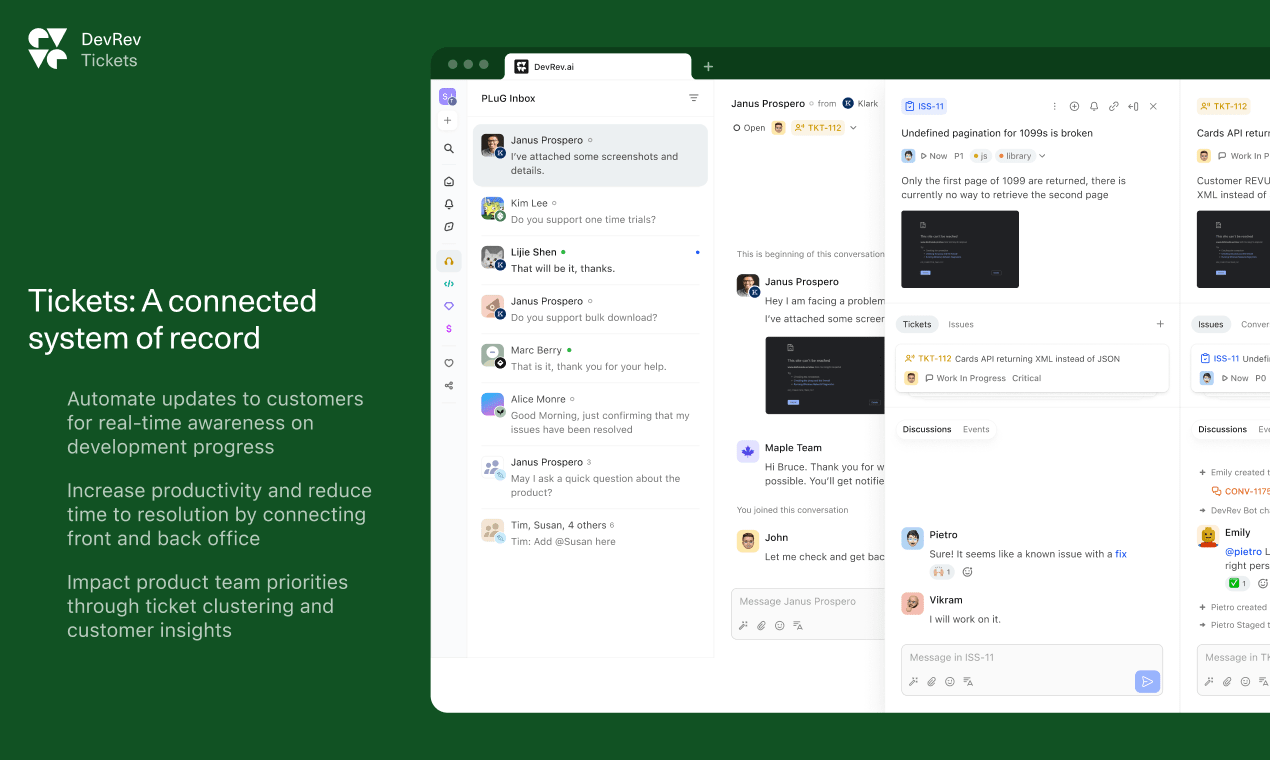Screen dimensions: 1270x760
Task: Open the workspace avatar at sidebar top
Action: point(448,97)
